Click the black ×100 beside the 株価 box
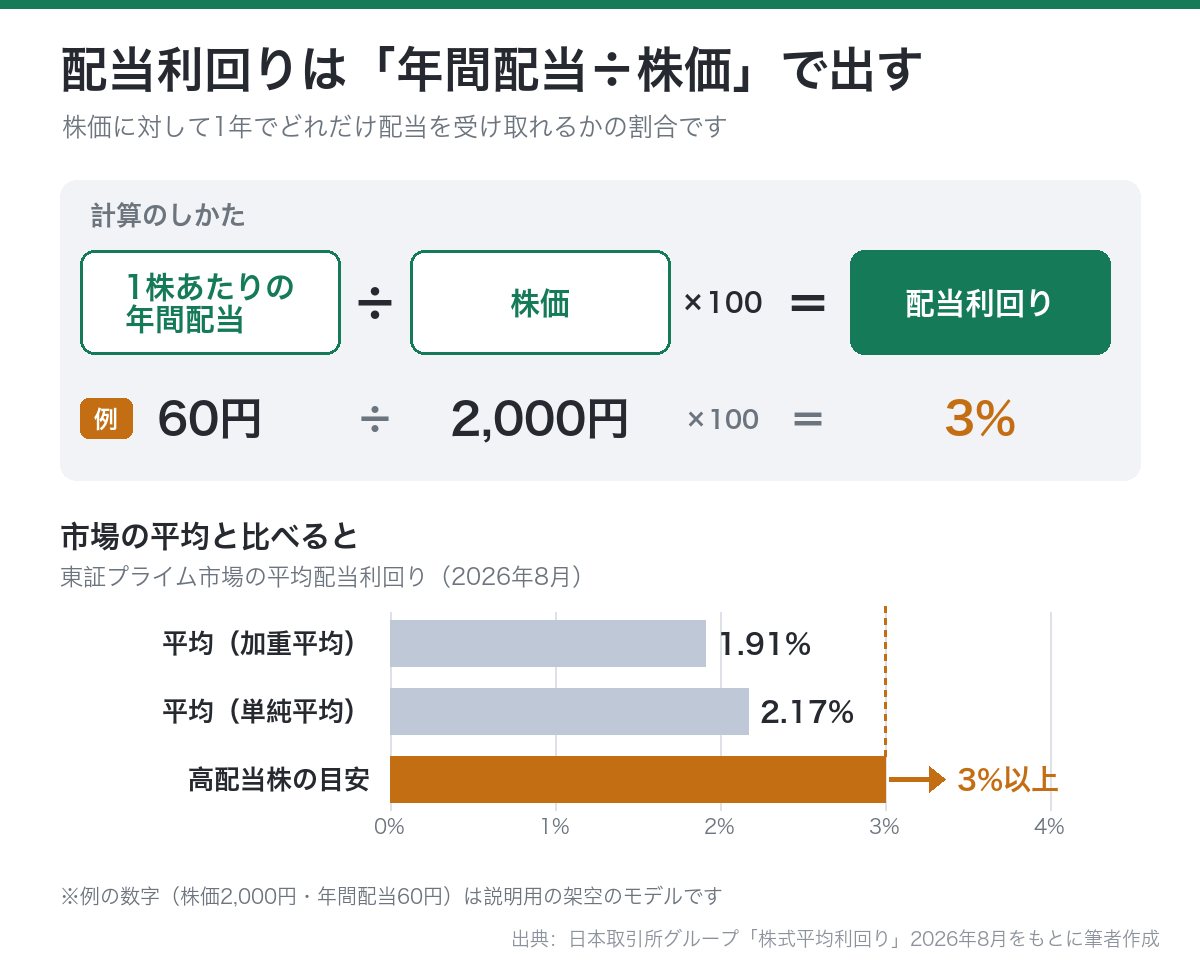 [x=723, y=302]
